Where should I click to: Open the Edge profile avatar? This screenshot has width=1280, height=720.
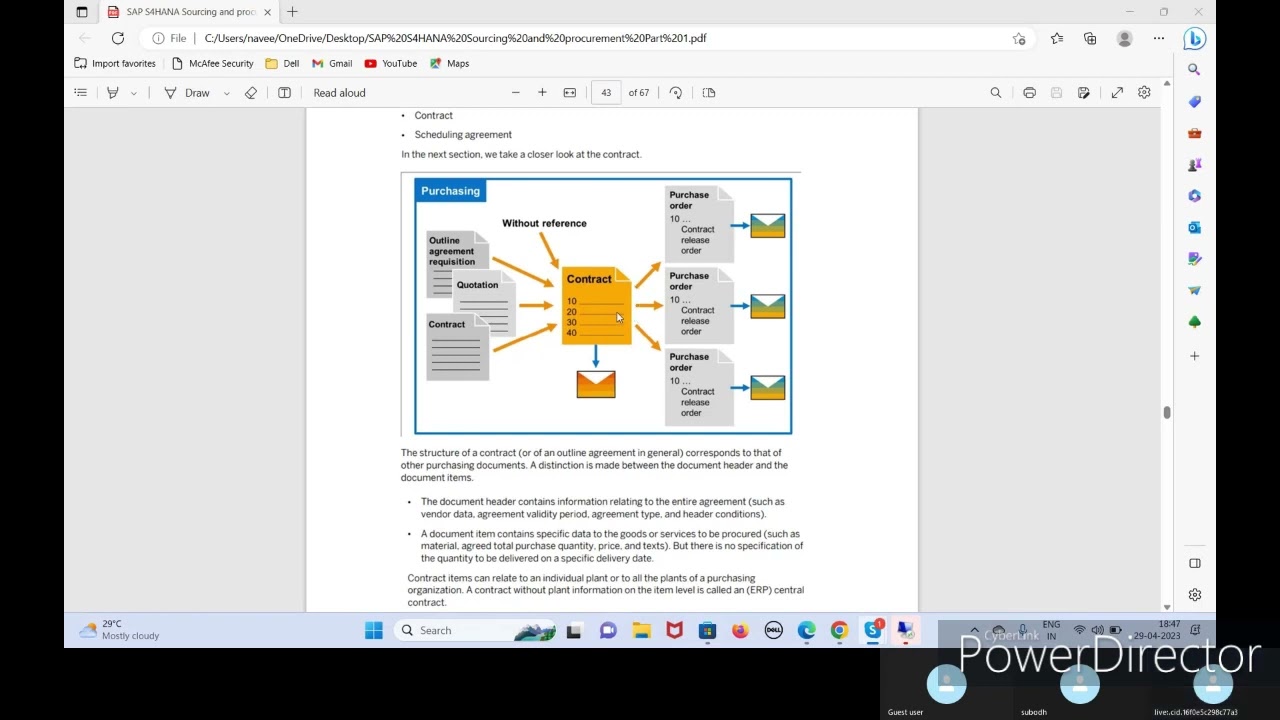coord(1125,38)
